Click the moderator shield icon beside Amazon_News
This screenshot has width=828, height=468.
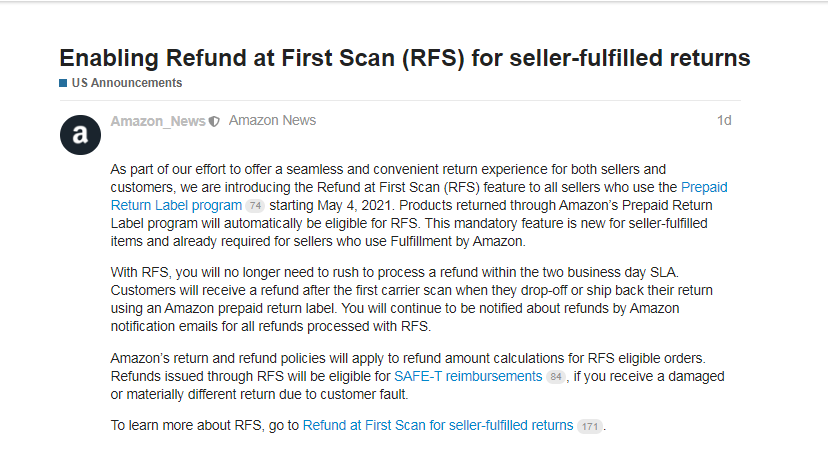point(214,121)
